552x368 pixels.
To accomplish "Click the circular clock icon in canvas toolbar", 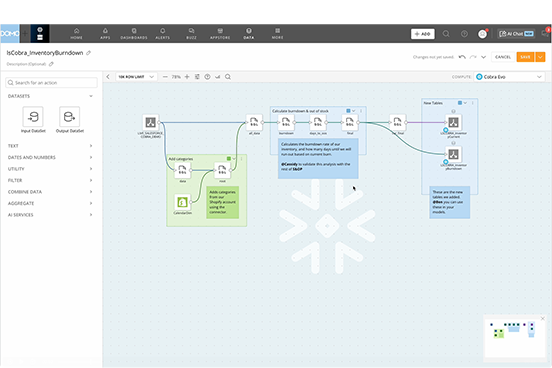I will 207,77.
